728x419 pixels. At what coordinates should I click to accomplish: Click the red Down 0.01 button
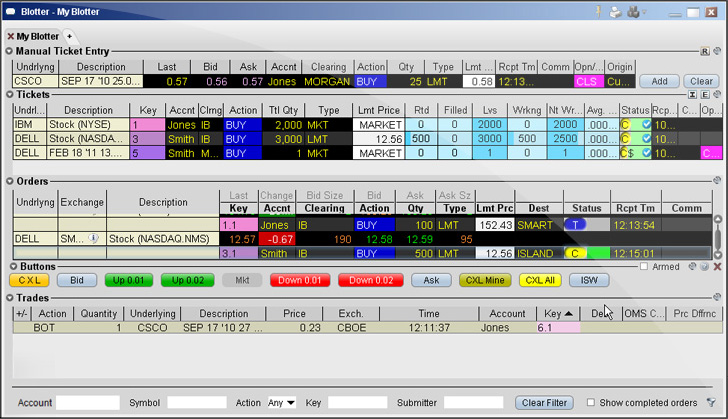pos(300,280)
